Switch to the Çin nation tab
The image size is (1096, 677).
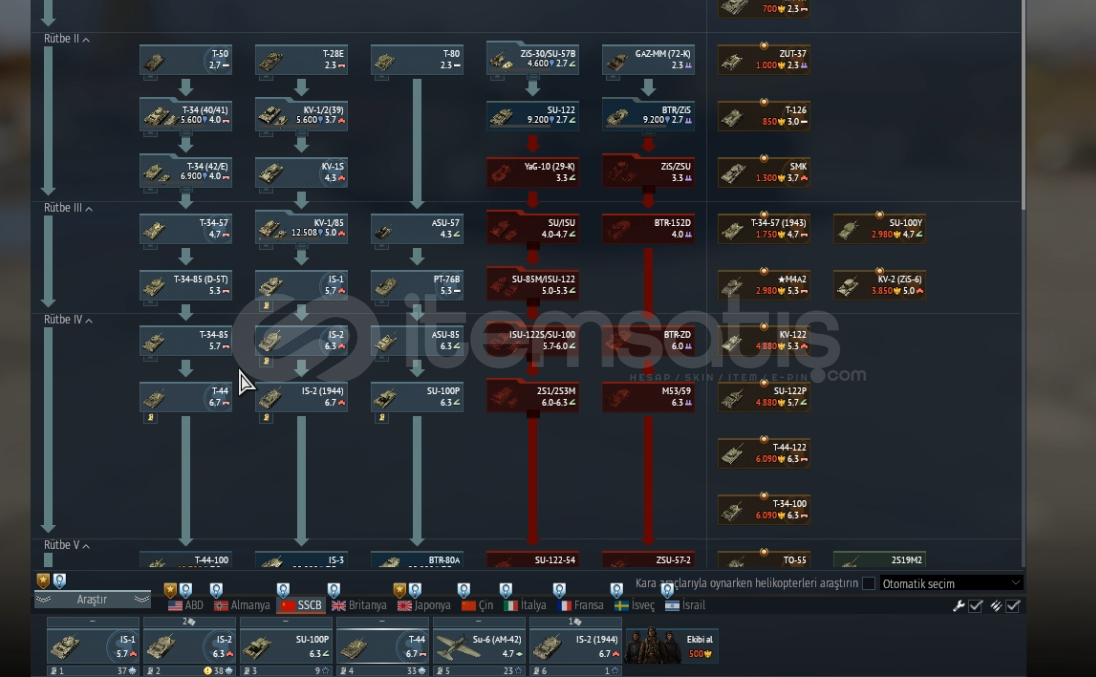(477, 605)
